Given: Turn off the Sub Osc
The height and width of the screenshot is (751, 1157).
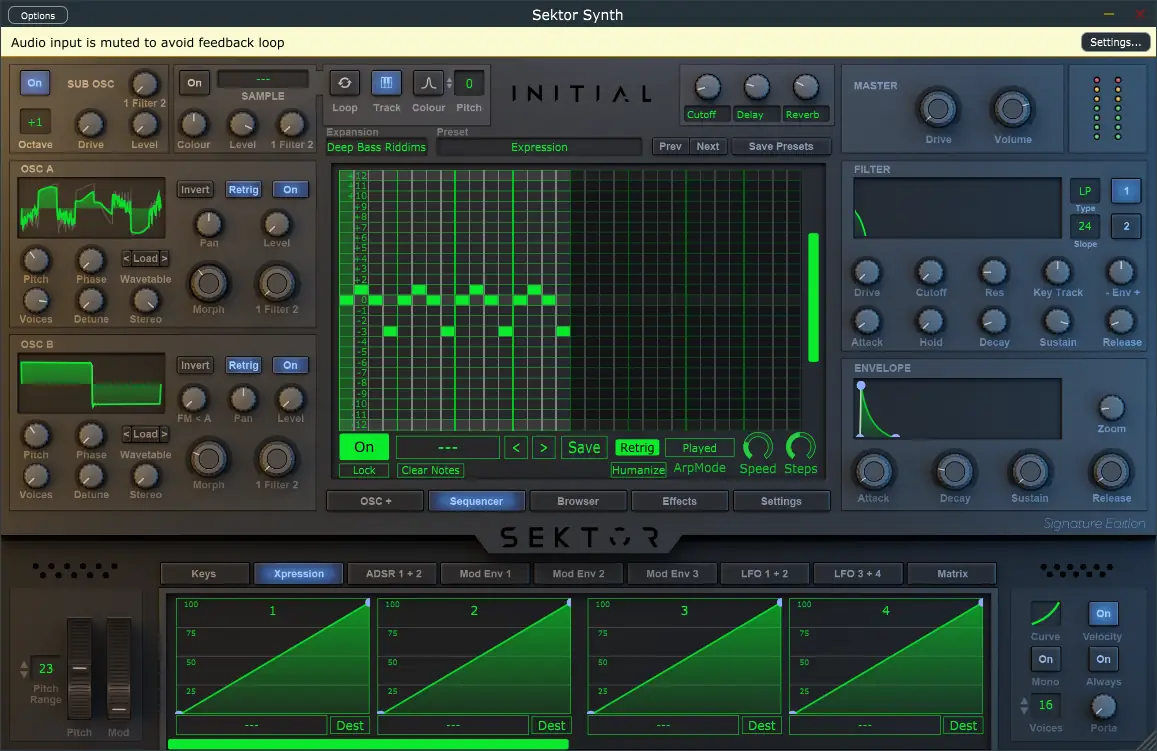Looking at the screenshot, I should [x=35, y=83].
